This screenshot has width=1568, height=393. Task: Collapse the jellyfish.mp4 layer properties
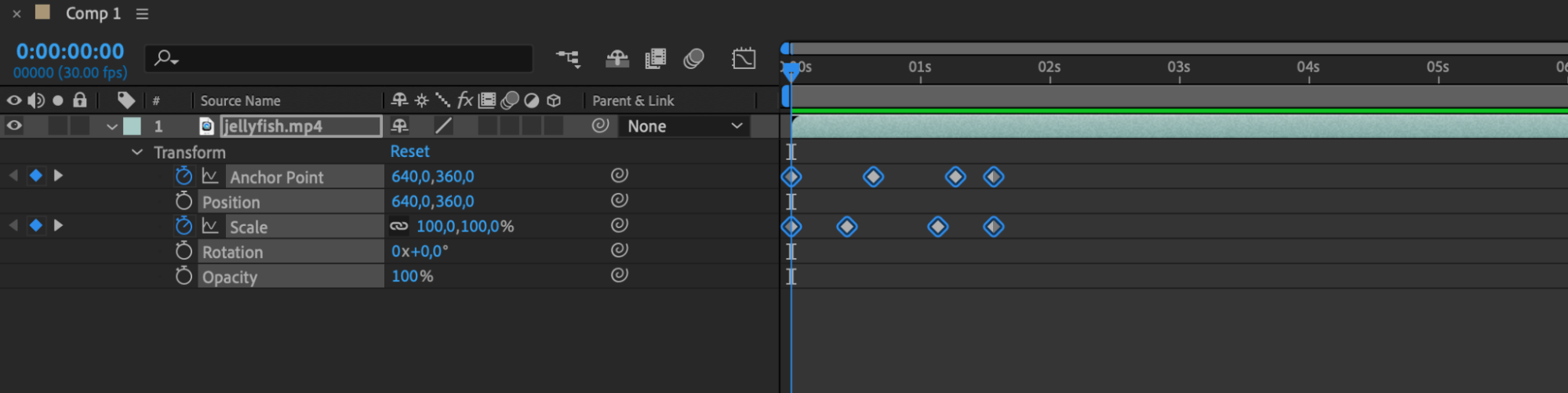click(x=112, y=127)
